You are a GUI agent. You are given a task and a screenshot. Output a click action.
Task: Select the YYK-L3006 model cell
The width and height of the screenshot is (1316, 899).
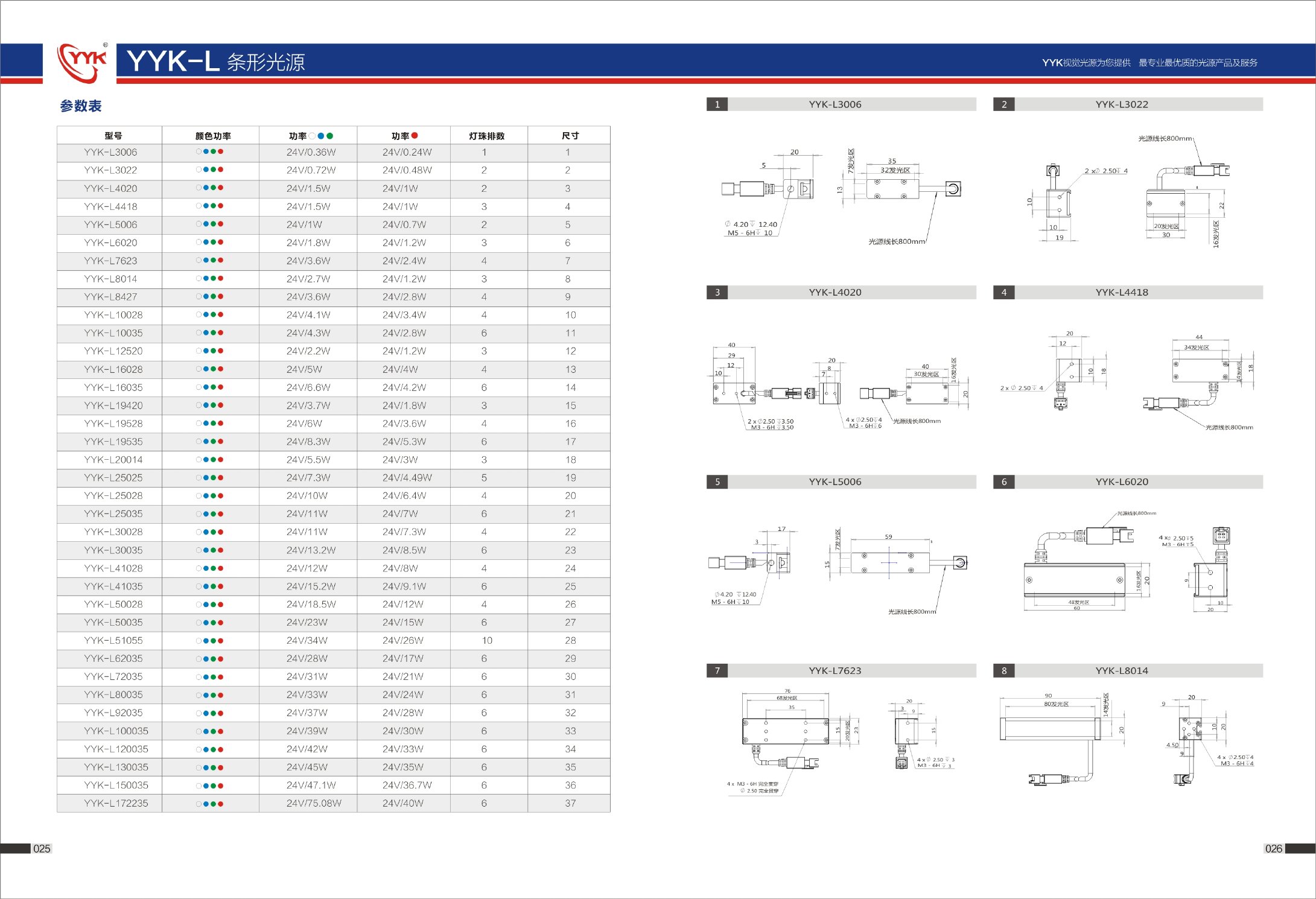click(110, 153)
